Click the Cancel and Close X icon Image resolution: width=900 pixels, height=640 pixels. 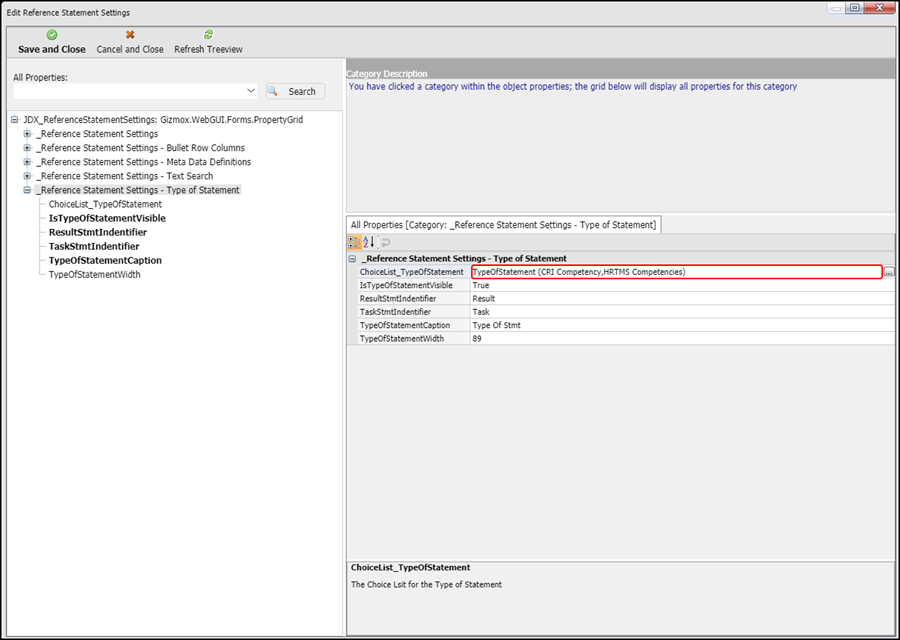point(130,35)
